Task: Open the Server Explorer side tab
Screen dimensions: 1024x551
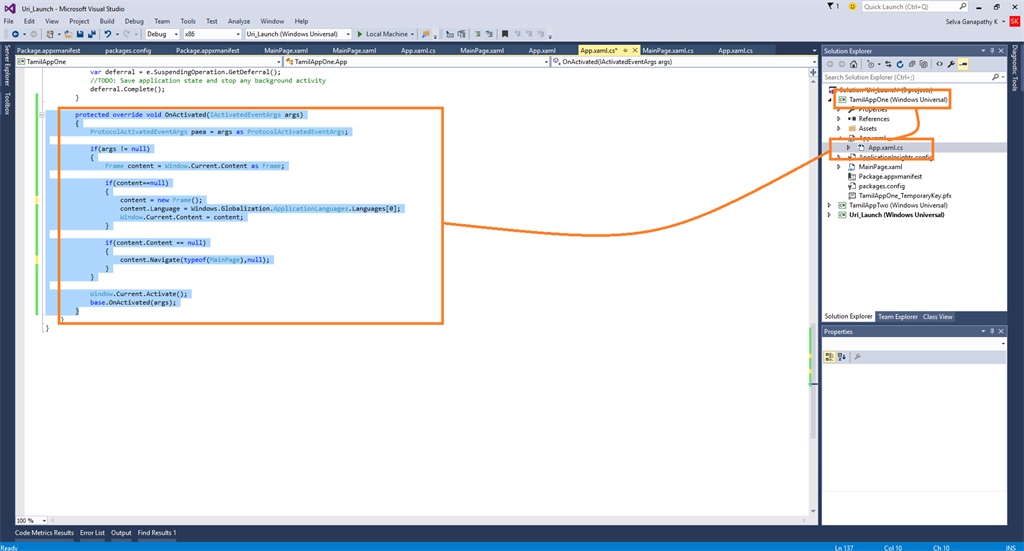Action: tap(7, 65)
